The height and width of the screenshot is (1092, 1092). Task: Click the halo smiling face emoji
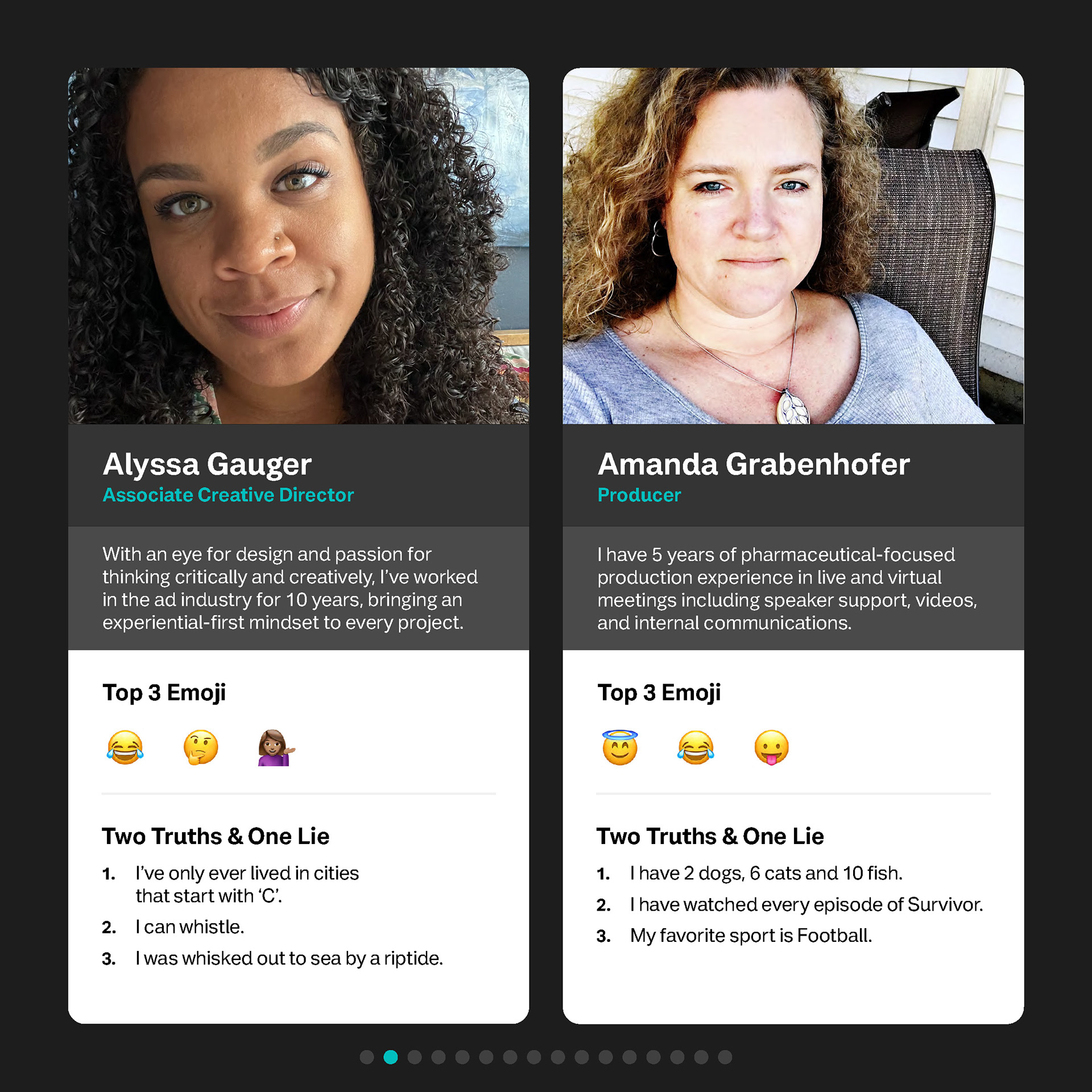[620, 747]
